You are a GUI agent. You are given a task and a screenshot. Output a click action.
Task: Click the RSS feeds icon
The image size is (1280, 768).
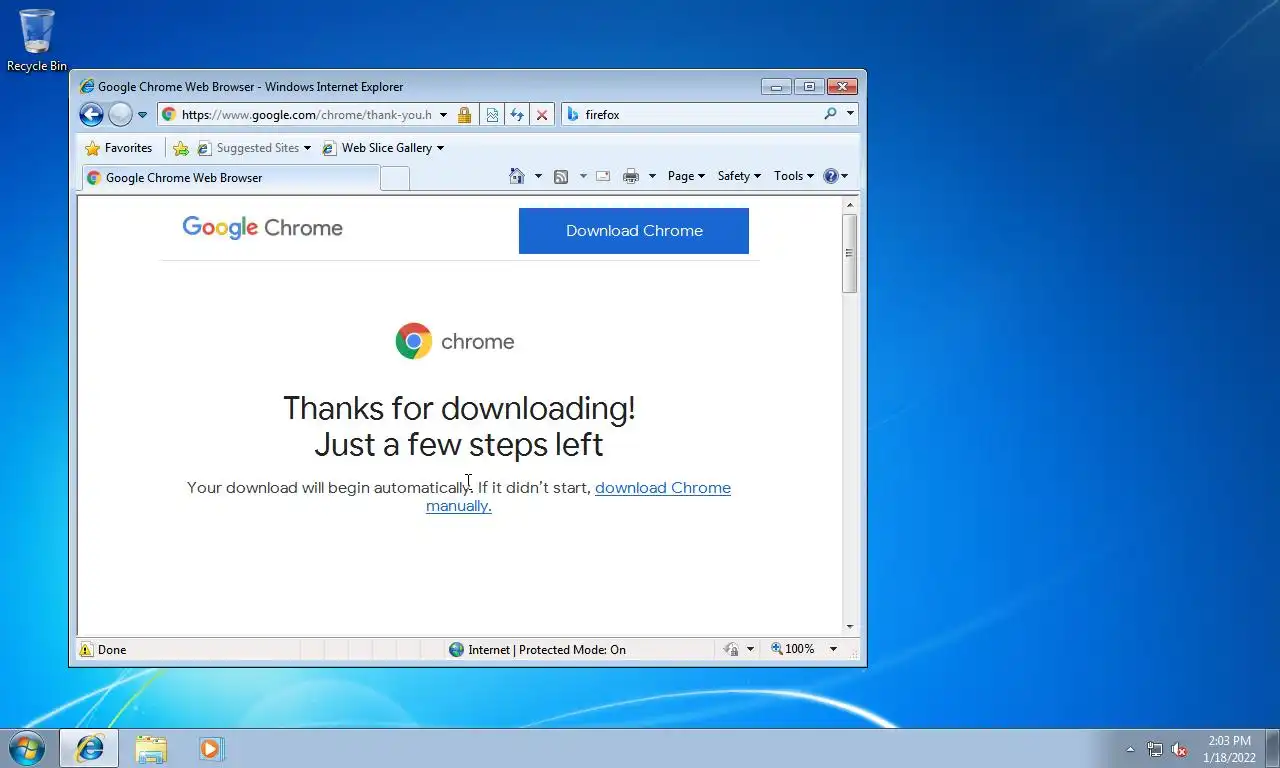tap(561, 176)
